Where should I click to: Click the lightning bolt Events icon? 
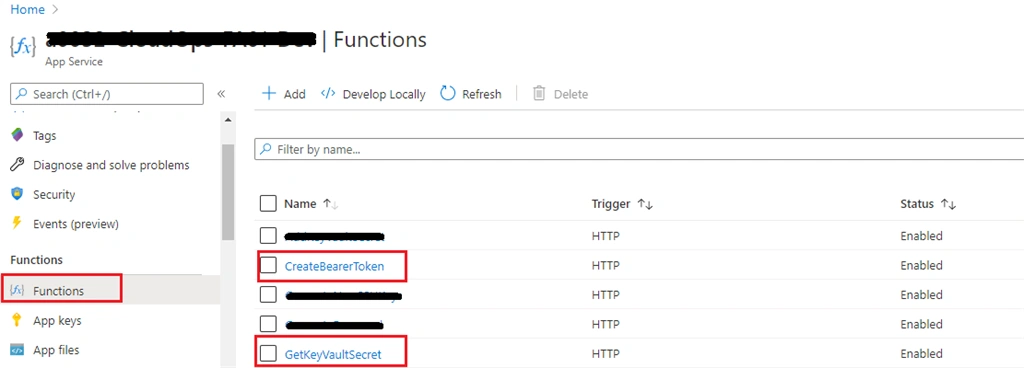tap(18, 223)
